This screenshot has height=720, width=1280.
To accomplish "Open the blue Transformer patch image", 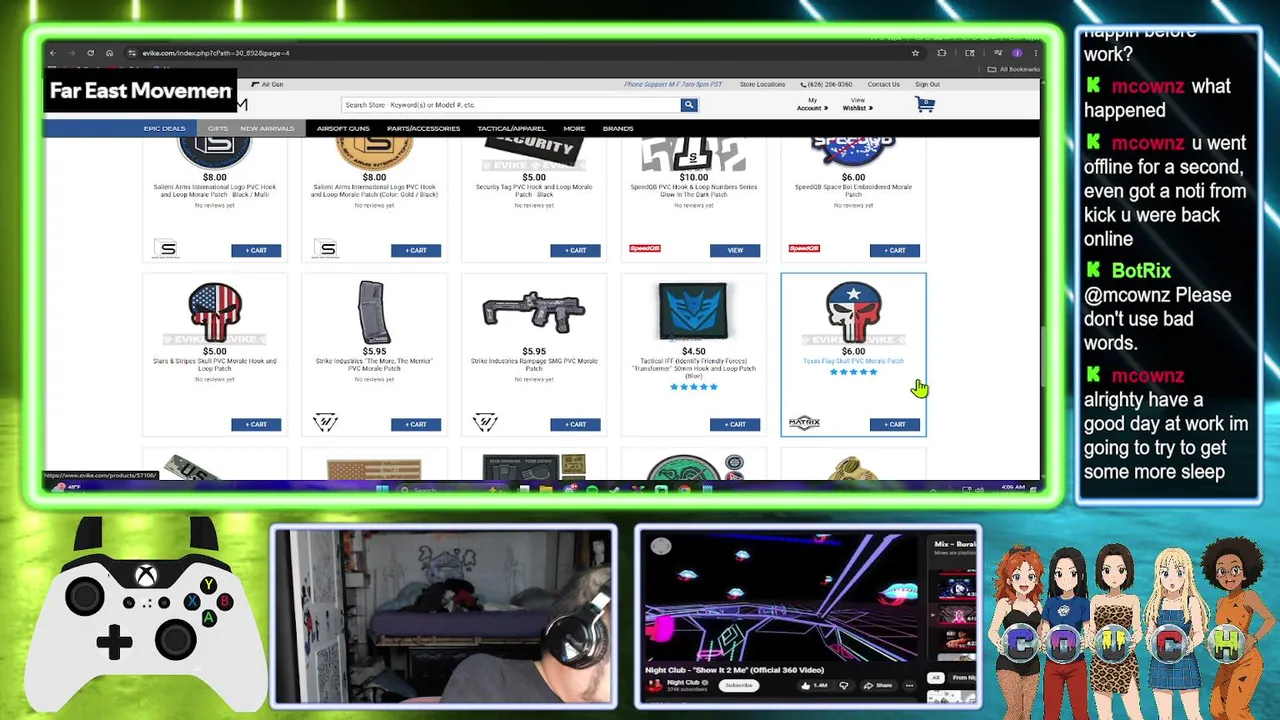I will (693, 312).
